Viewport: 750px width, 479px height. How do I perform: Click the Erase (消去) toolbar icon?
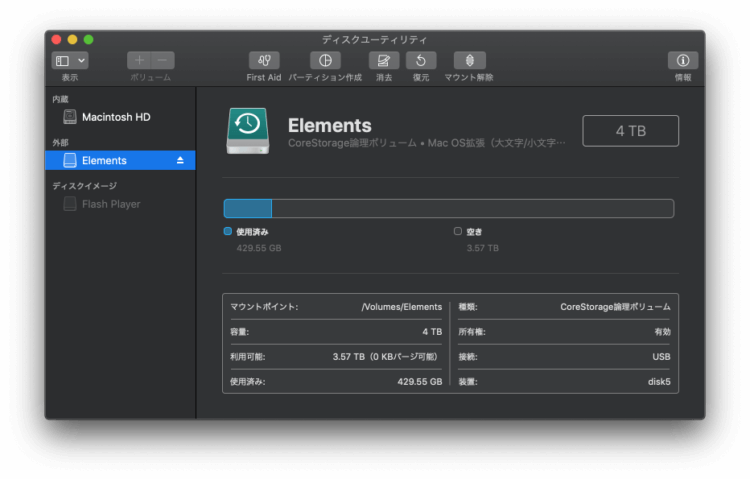[384, 61]
